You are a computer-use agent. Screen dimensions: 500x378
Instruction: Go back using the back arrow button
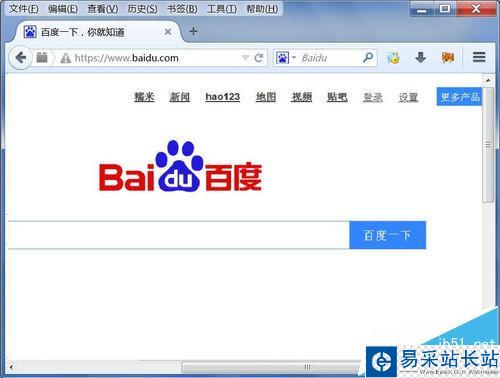[x=21, y=58]
